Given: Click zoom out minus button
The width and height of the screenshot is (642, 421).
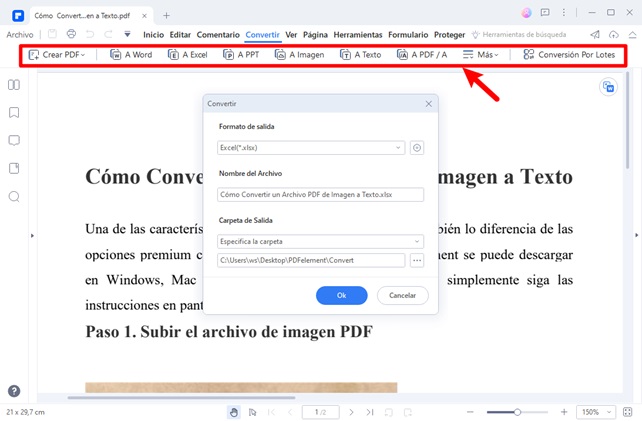Looking at the screenshot, I should (470, 412).
